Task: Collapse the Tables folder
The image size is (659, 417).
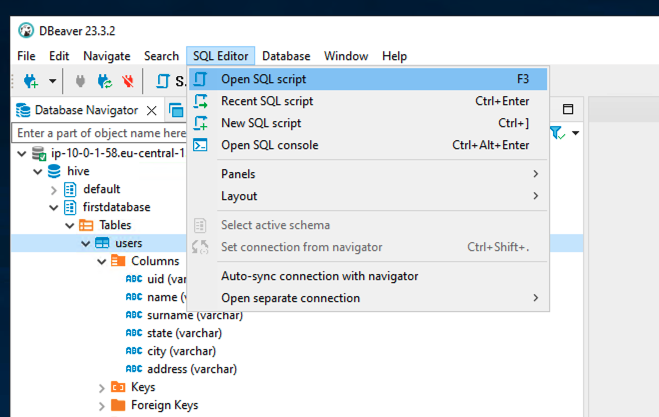Action: click(x=70, y=226)
